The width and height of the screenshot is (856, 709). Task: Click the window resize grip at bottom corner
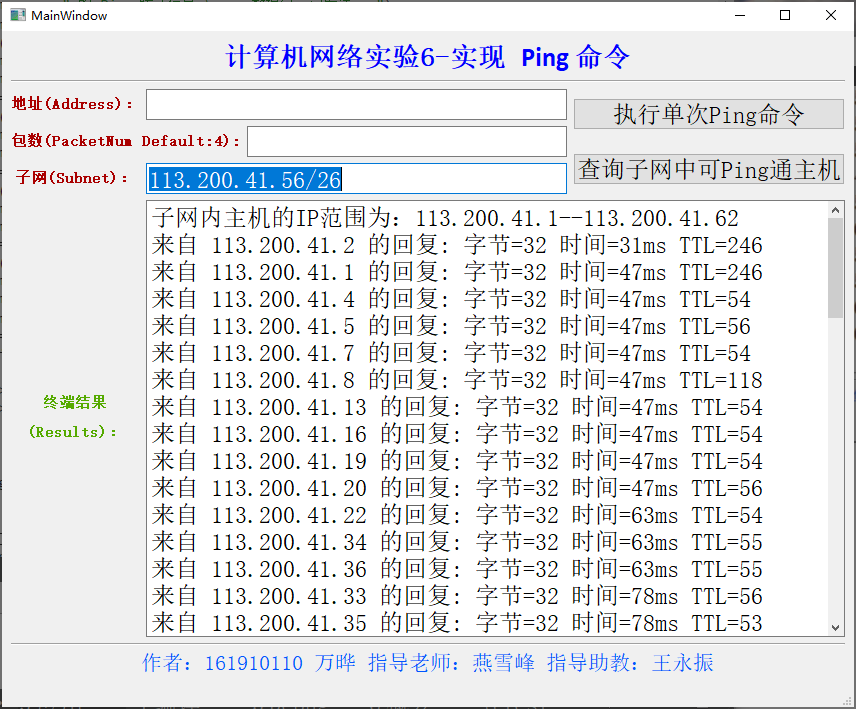click(x=848, y=701)
